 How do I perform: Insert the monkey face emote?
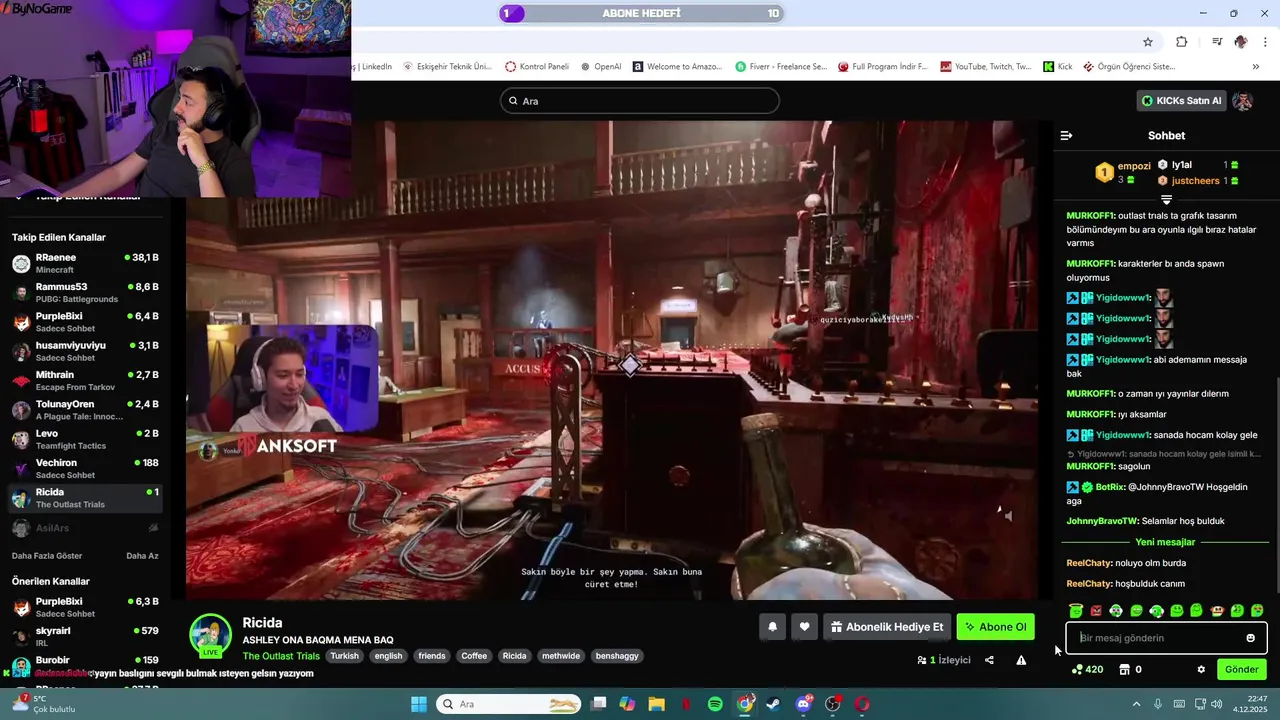tap(1217, 610)
